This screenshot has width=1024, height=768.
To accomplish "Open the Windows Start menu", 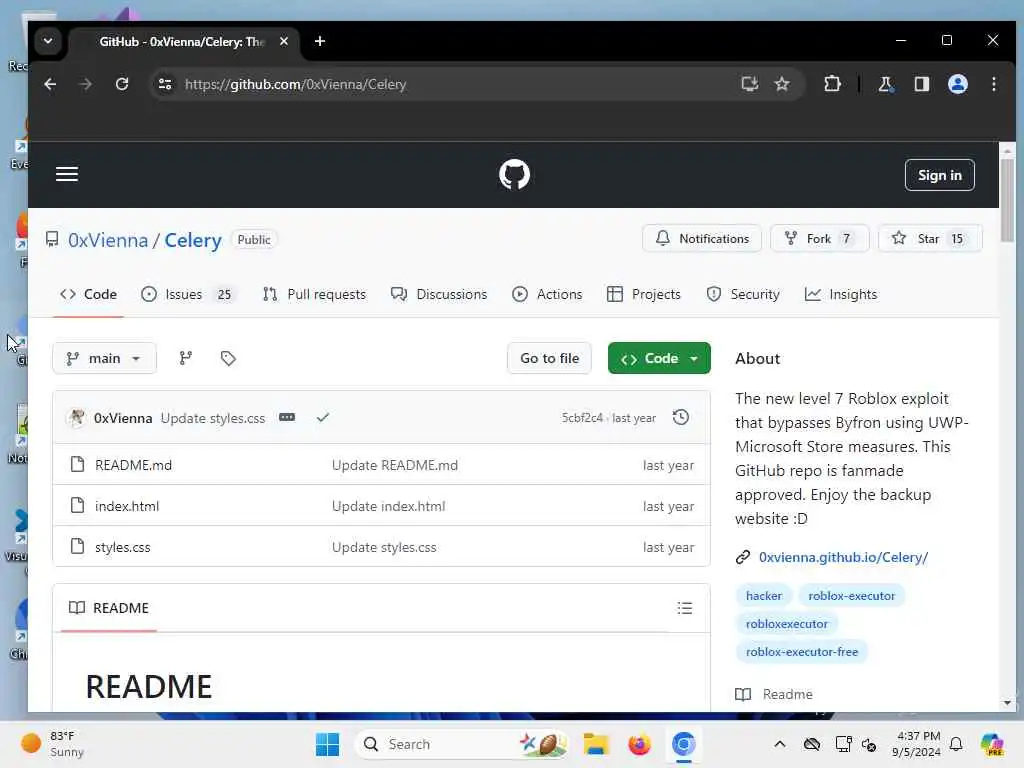I will tap(327, 744).
